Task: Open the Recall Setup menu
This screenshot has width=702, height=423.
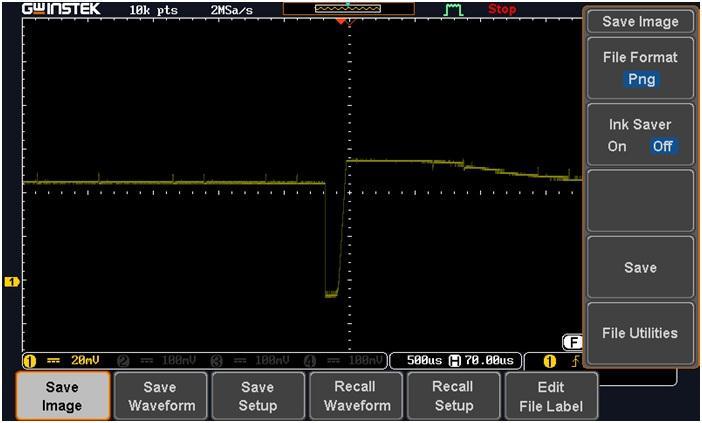Action: (x=453, y=396)
